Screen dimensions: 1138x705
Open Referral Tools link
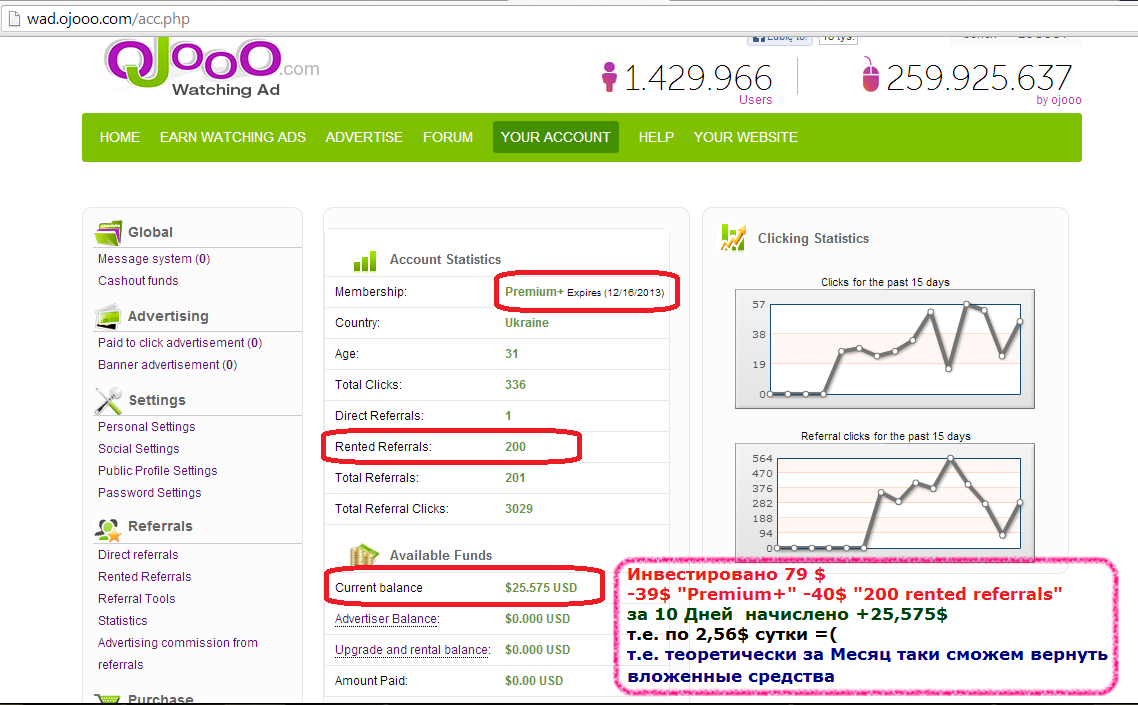(x=136, y=598)
